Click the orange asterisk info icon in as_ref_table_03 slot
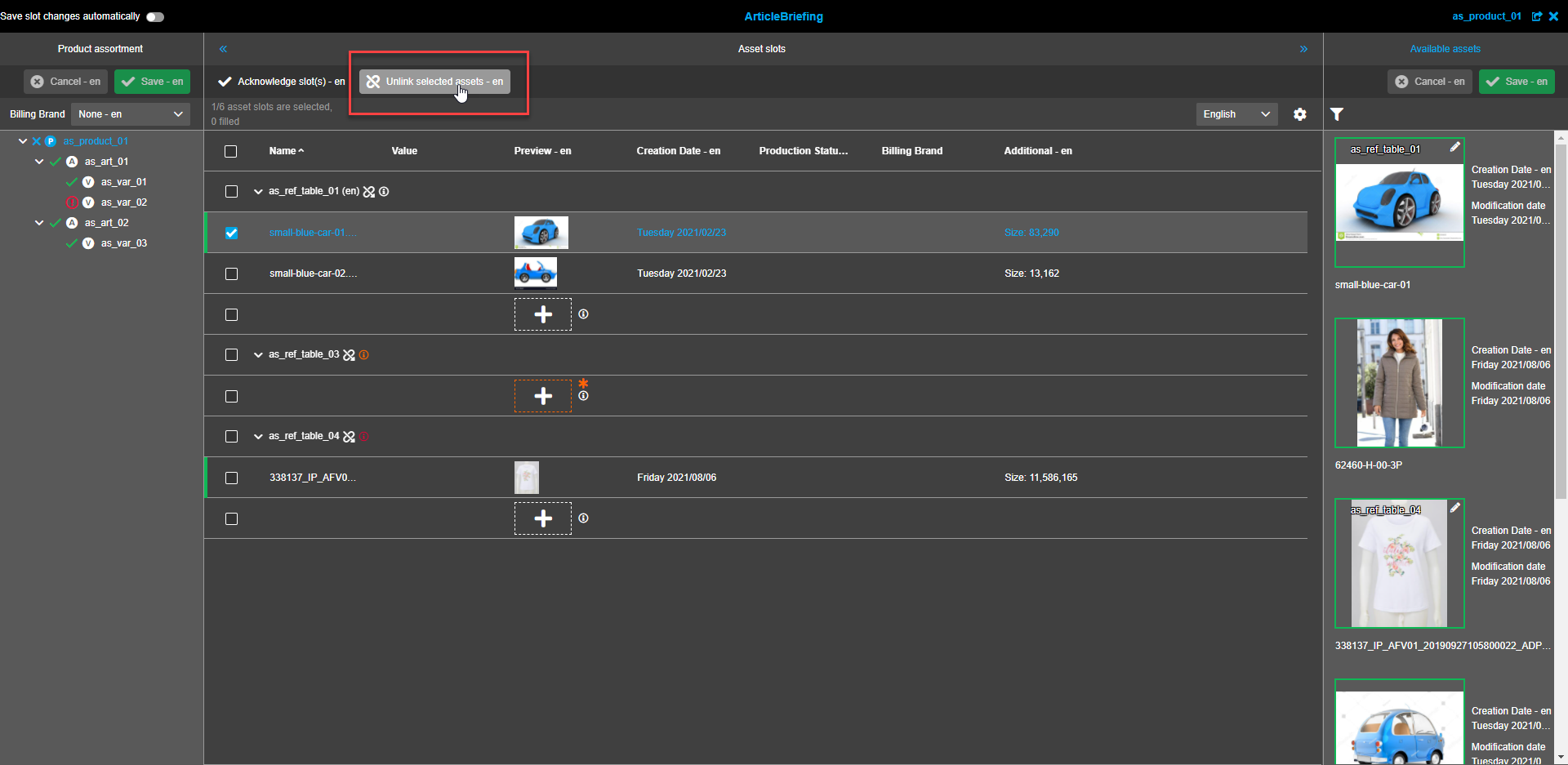 (x=583, y=383)
